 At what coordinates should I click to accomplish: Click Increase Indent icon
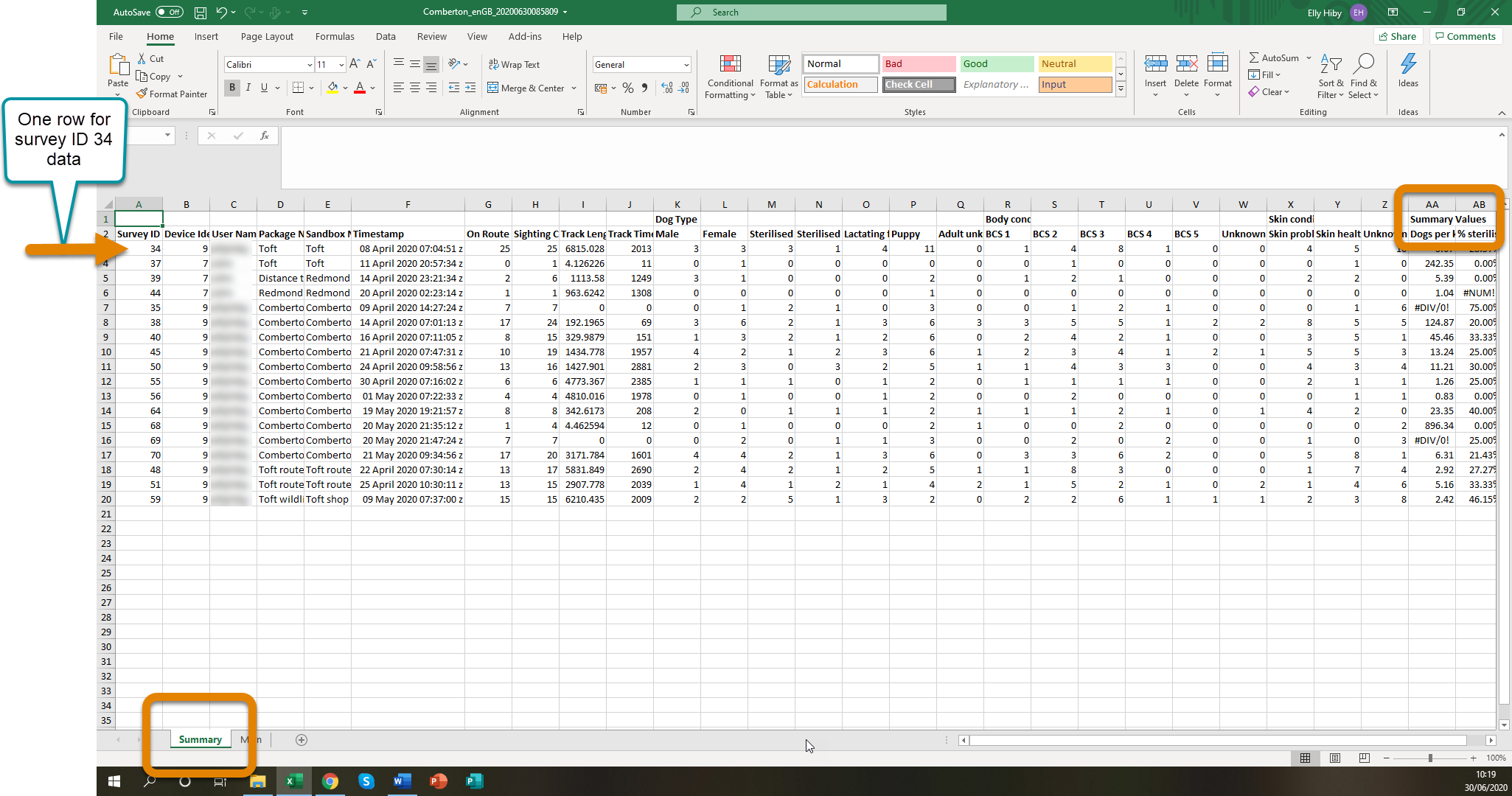470,88
